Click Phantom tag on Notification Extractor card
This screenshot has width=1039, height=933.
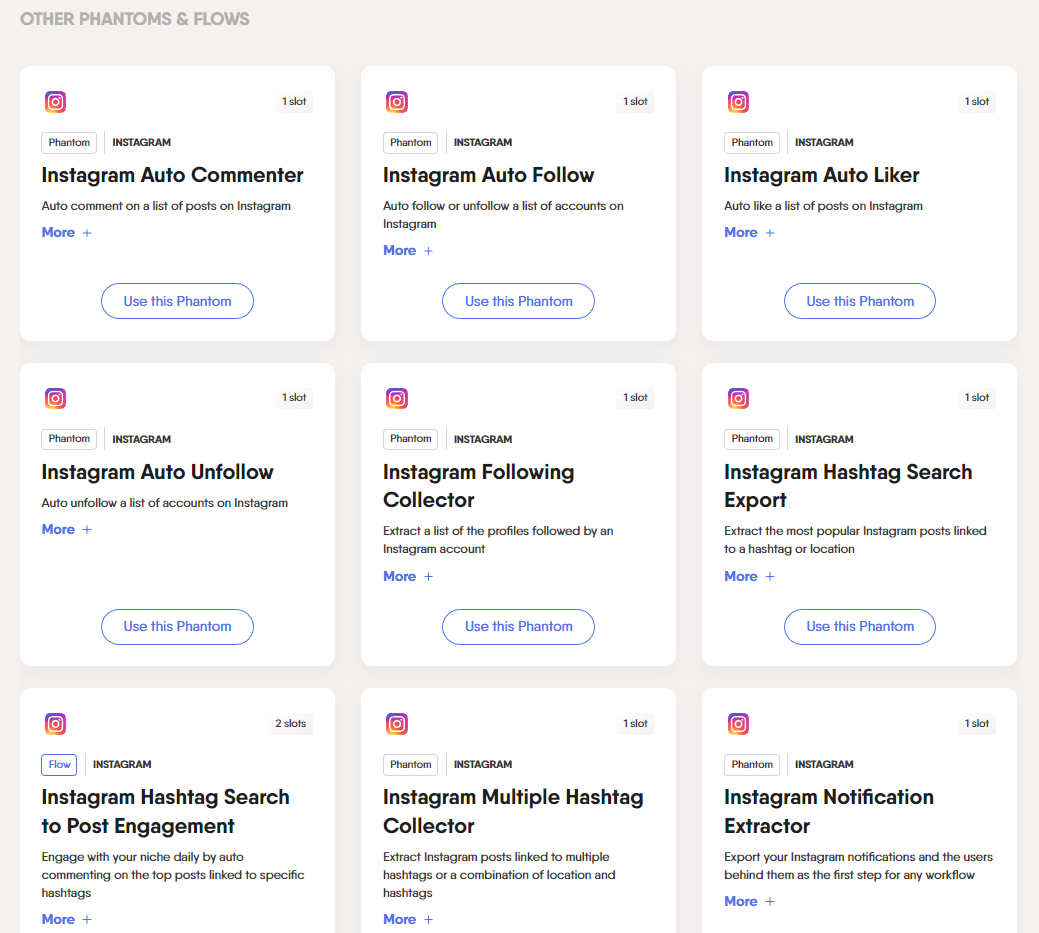click(752, 765)
